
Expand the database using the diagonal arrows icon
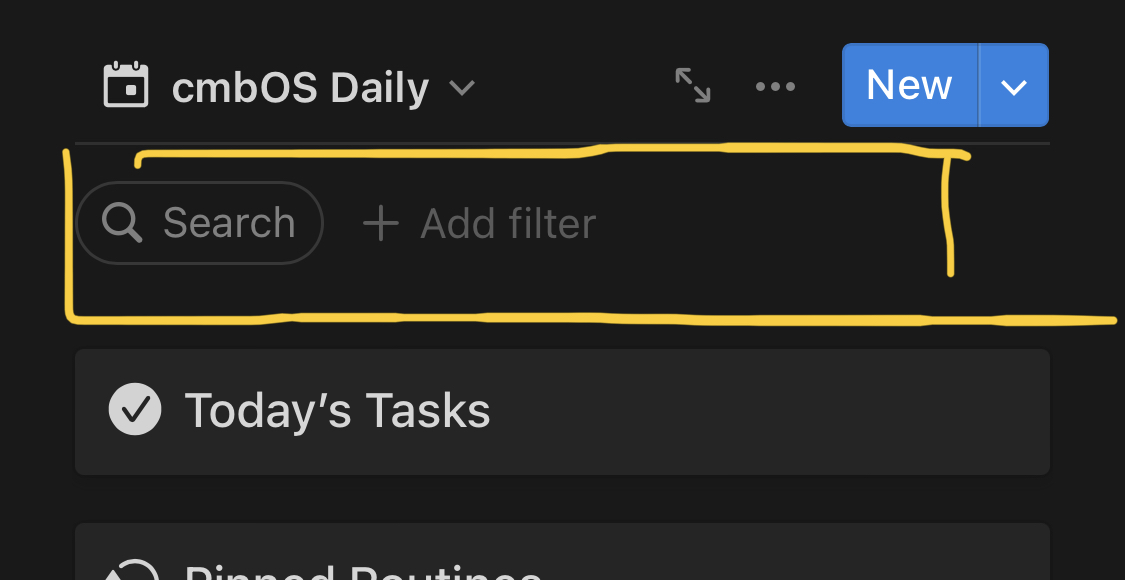tap(692, 86)
